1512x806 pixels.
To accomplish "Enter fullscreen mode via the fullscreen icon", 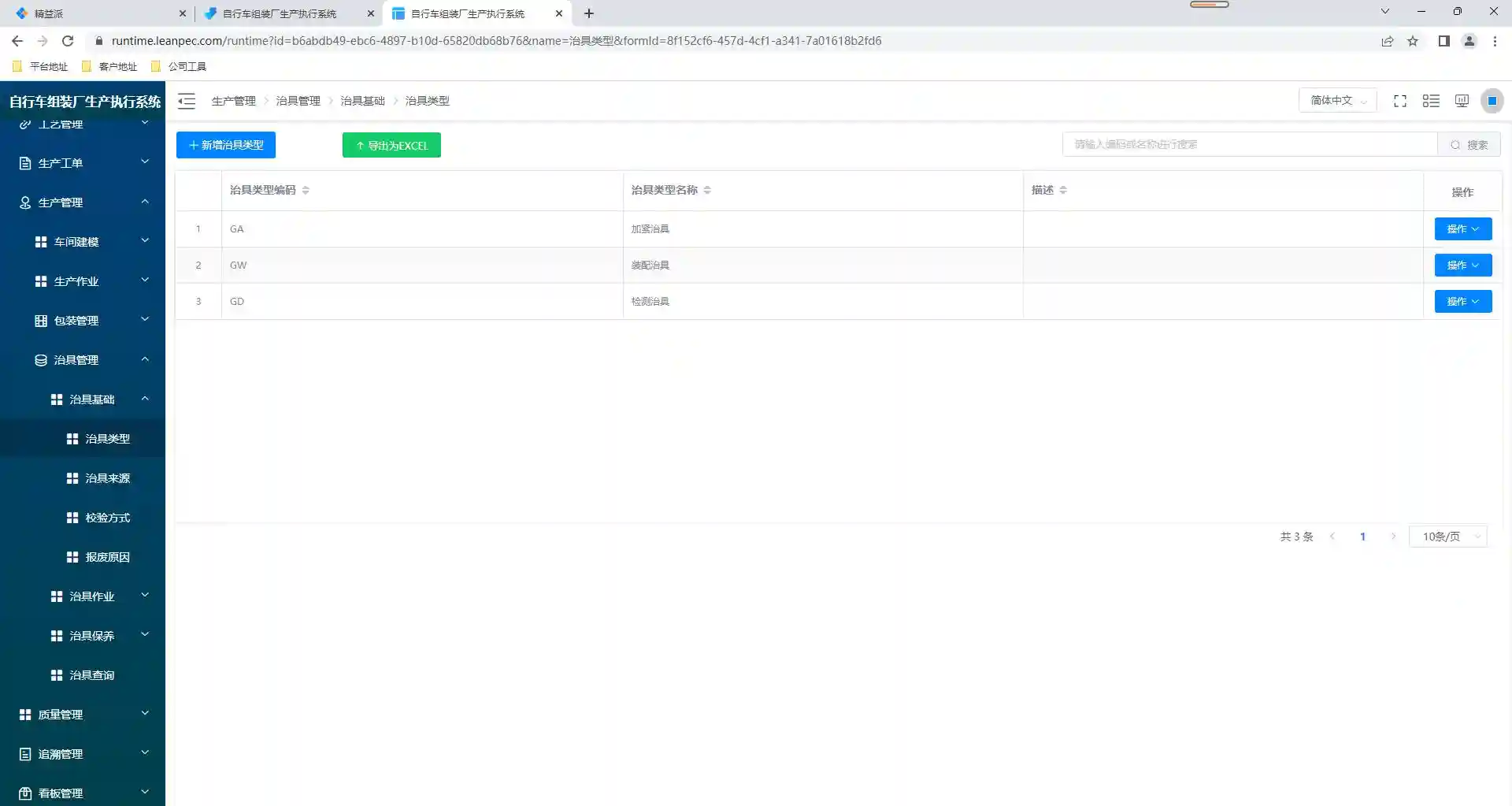I will coord(1399,101).
